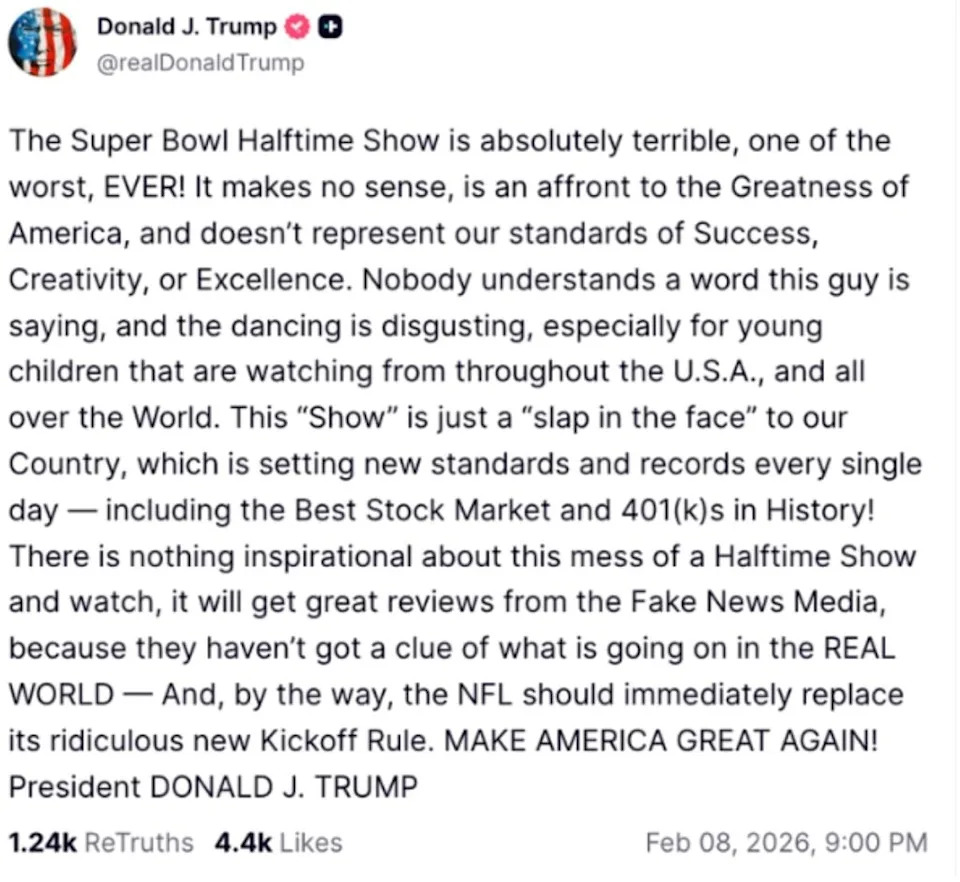
Task: Click the signature President DONALD J. TRUMP
Action: 213,786
